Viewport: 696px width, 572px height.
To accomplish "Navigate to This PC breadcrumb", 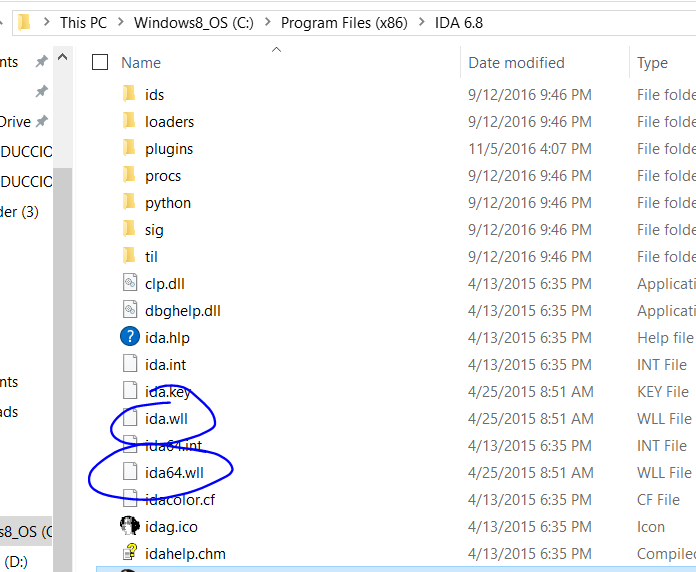I will point(83,23).
